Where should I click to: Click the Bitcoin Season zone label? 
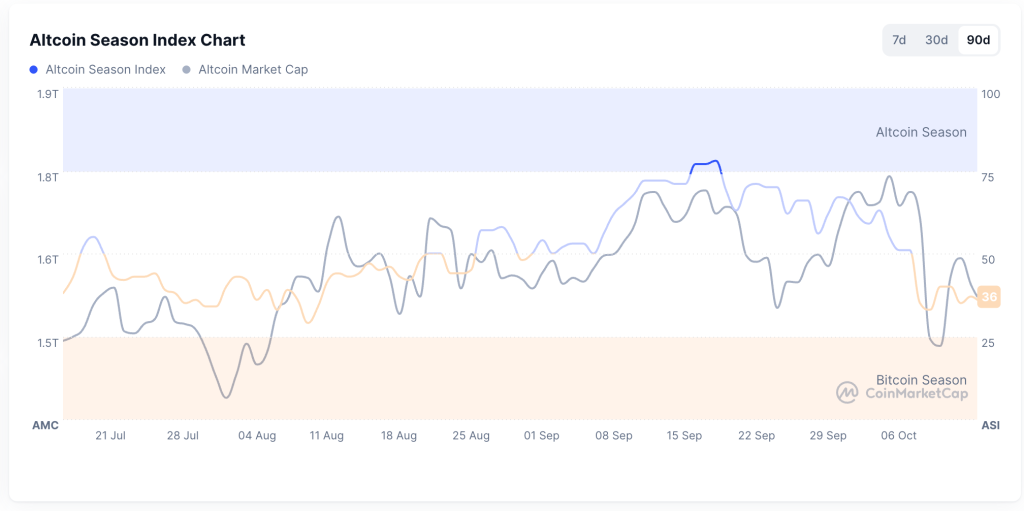click(x=921, y=380)
